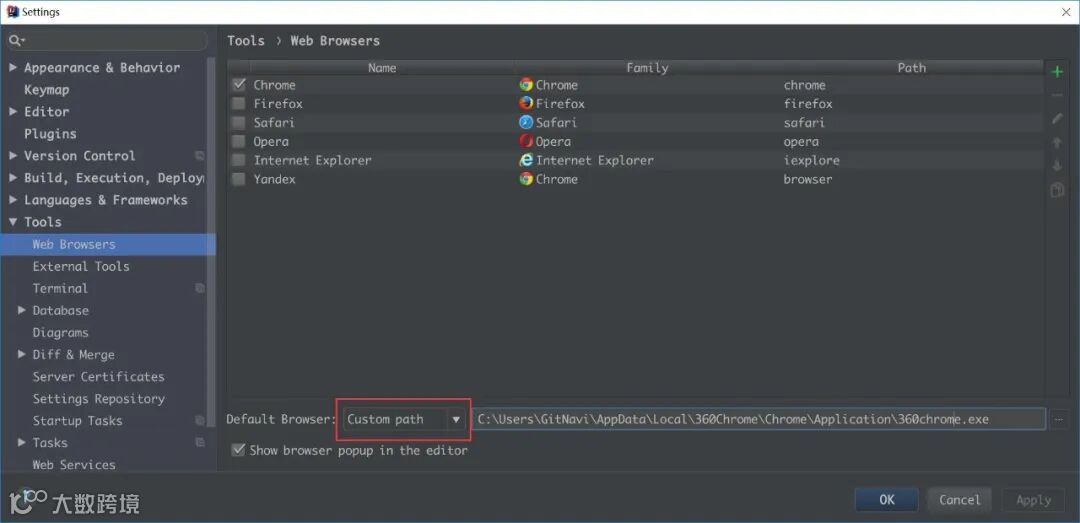Viewport: 1080px width, 523px height.
Task: Click the Firefox family icon
Action: coord(526,103)
